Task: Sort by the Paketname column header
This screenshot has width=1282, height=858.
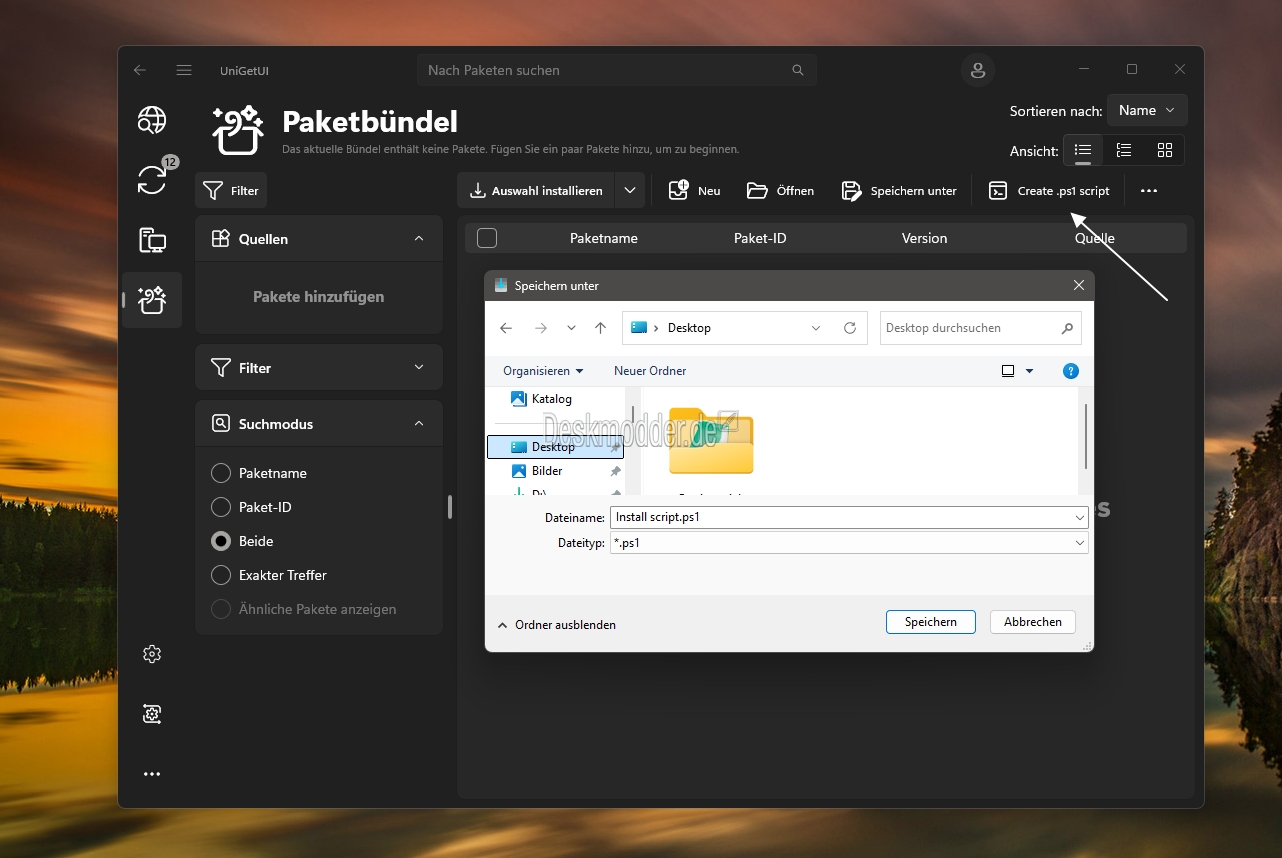Action: pos(604,238)
